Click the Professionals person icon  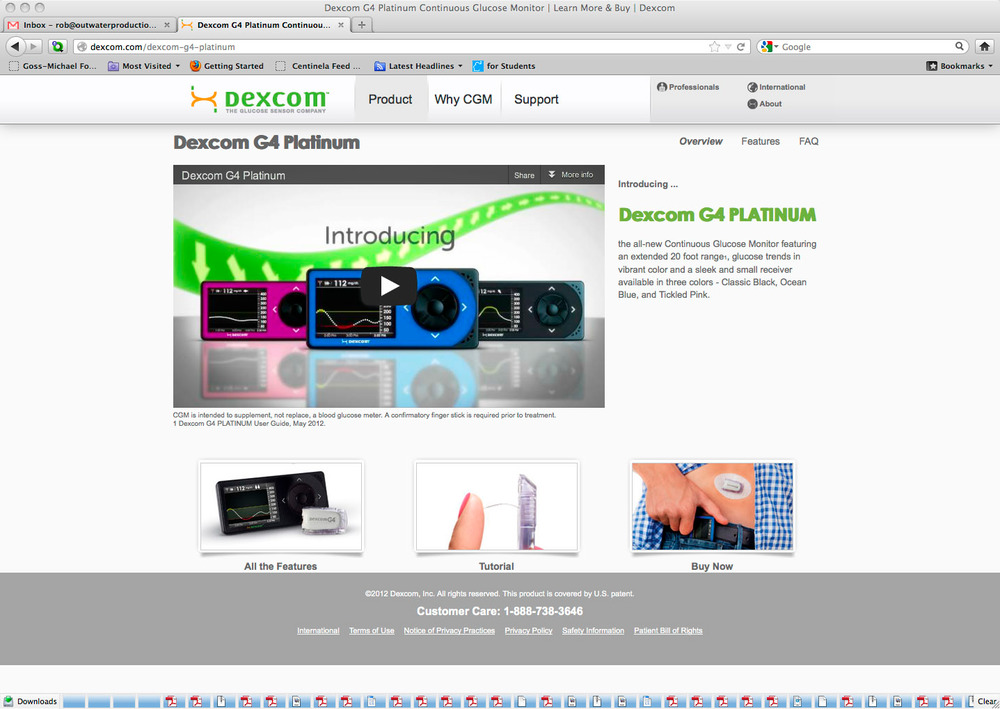[x=662, y=87]
